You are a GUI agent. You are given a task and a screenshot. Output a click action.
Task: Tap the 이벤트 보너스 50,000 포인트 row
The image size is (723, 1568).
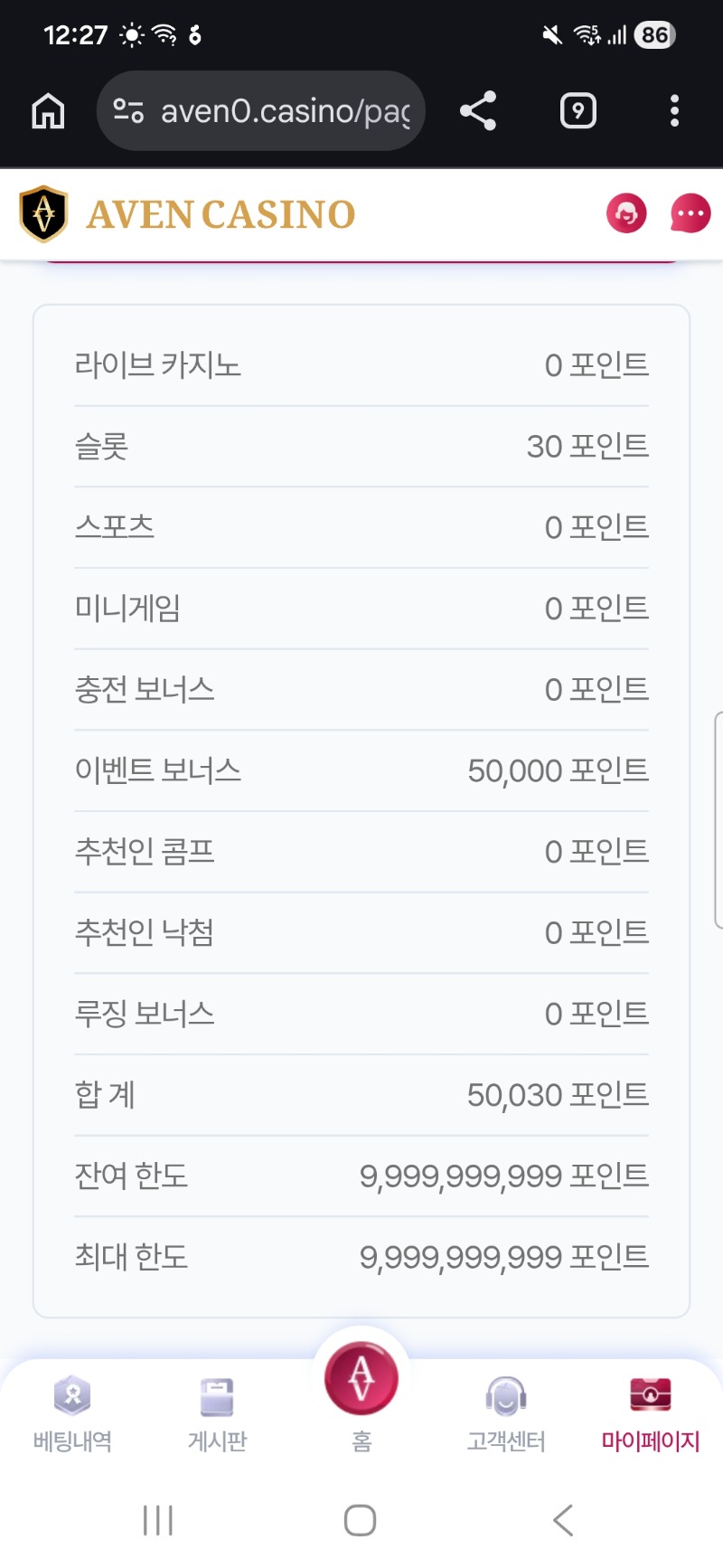click(361, 771)
